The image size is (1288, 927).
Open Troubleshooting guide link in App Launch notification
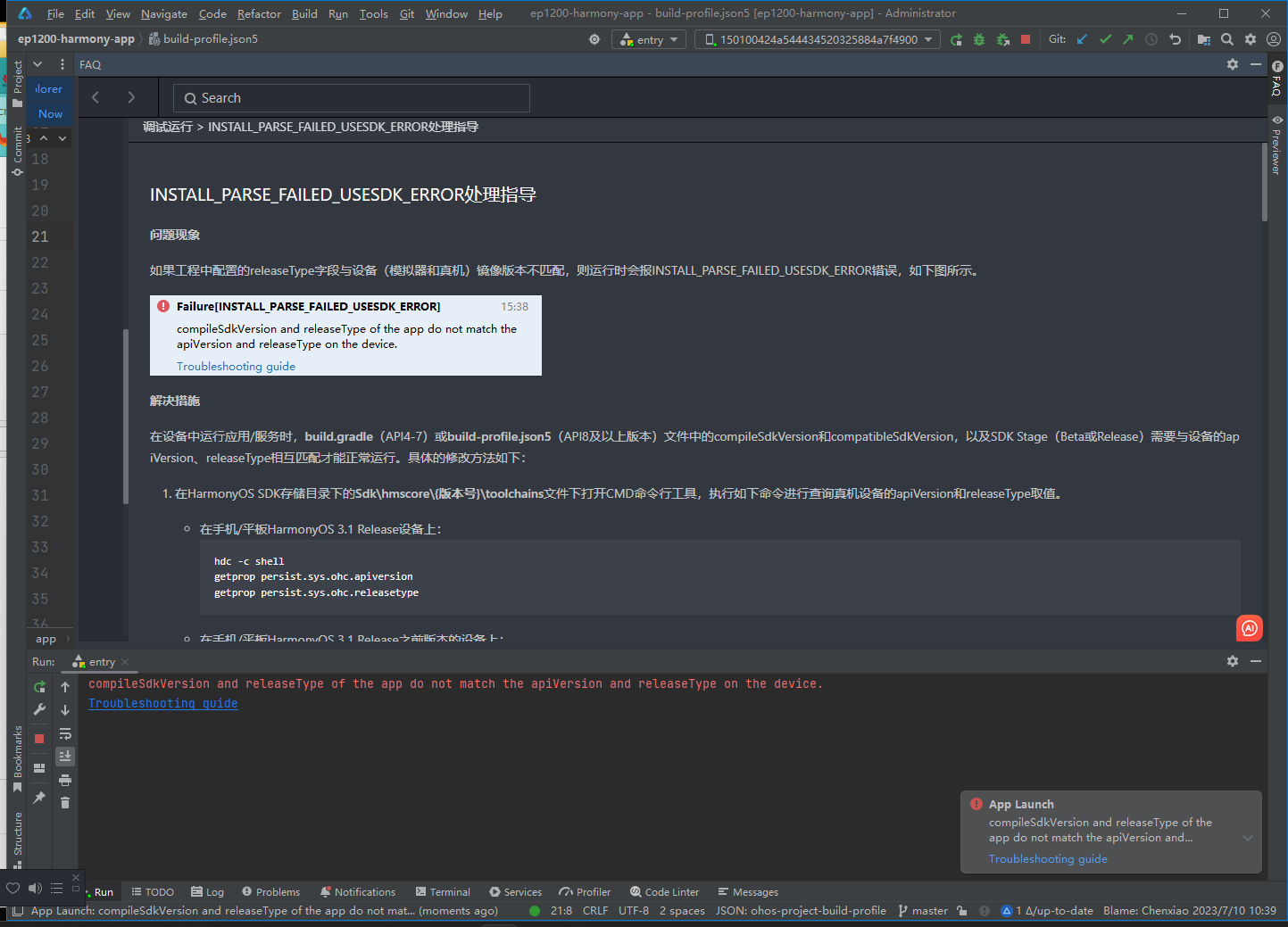coord(1048,859)
